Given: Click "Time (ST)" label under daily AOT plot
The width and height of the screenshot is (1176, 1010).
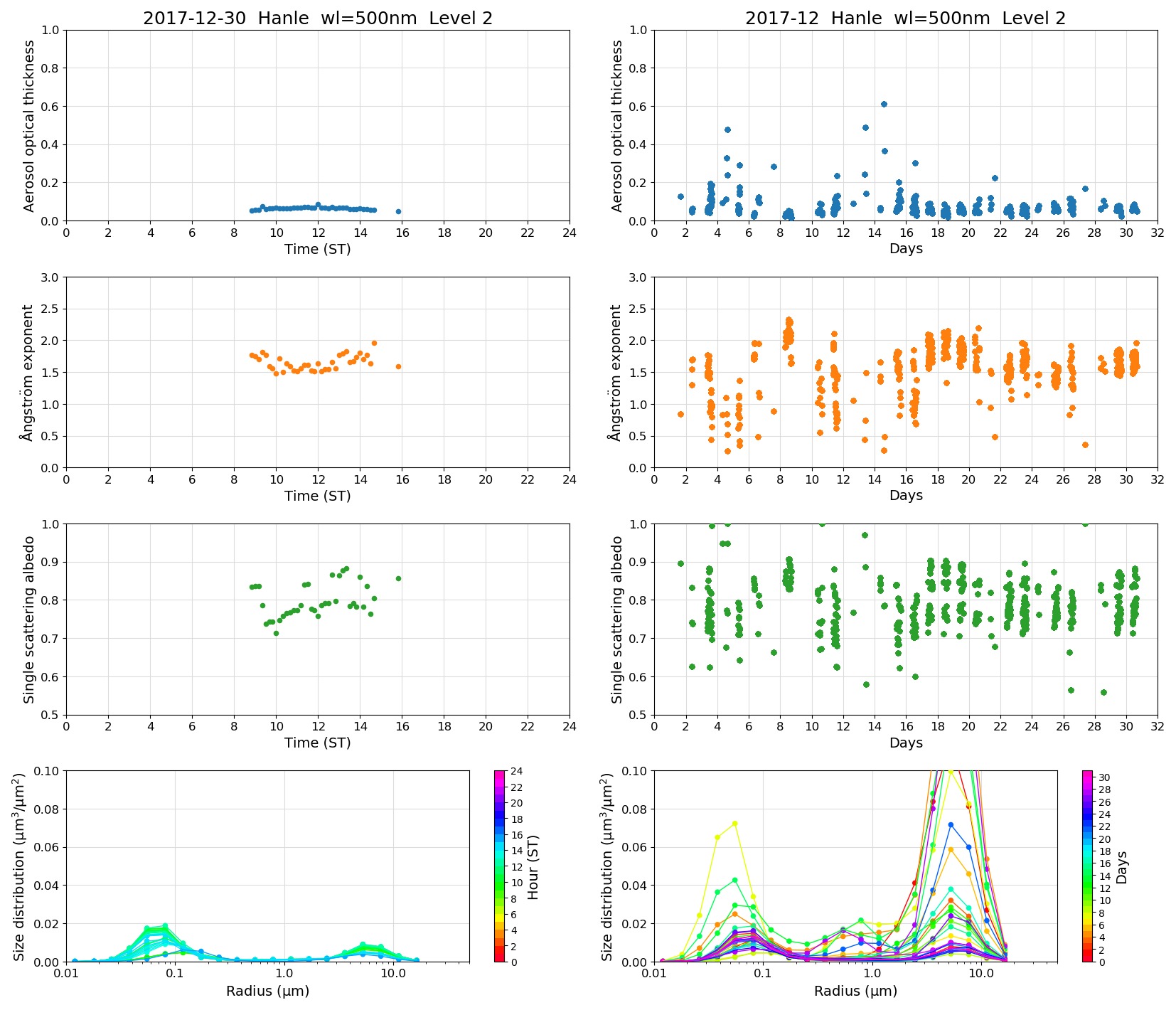Looking at the screenshot, I should click(x=317, y=249).
